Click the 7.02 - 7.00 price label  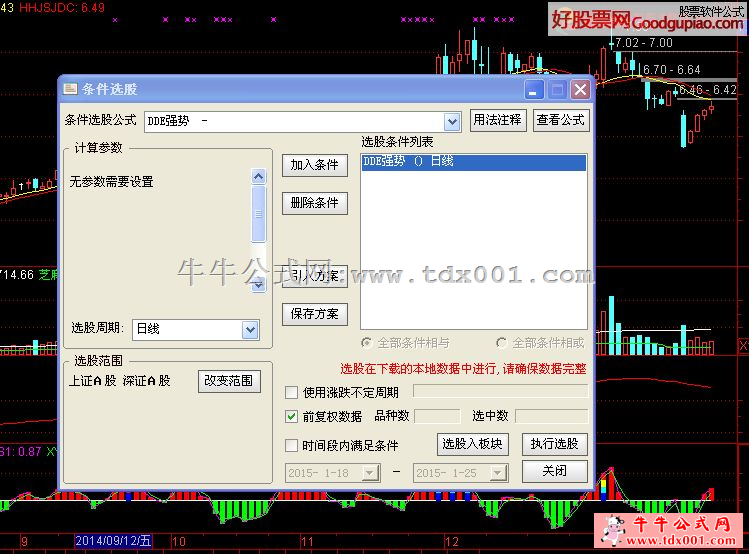click(x=644, y=43)
